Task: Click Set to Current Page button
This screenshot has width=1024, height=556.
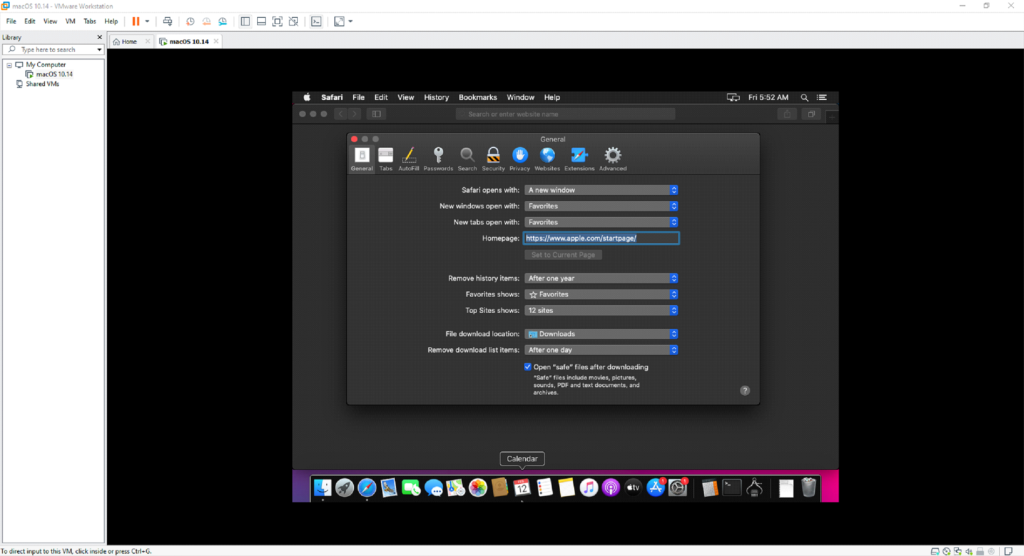Action: (x=563, y=255)
